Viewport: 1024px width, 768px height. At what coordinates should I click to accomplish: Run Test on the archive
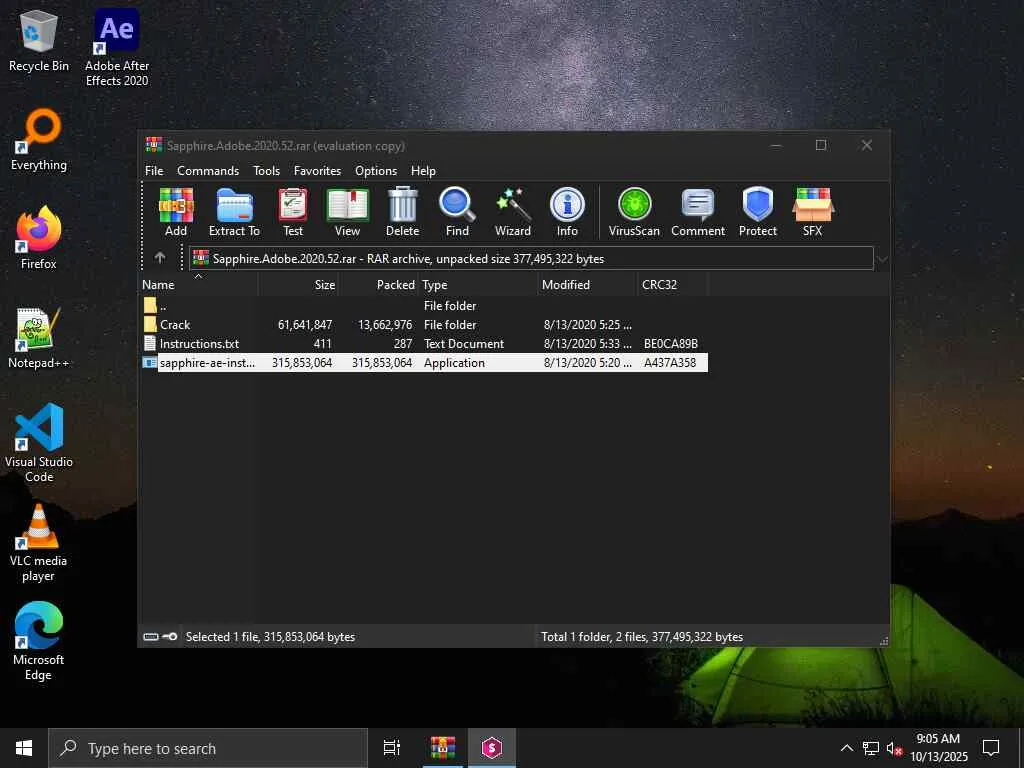tap(293, 212)
